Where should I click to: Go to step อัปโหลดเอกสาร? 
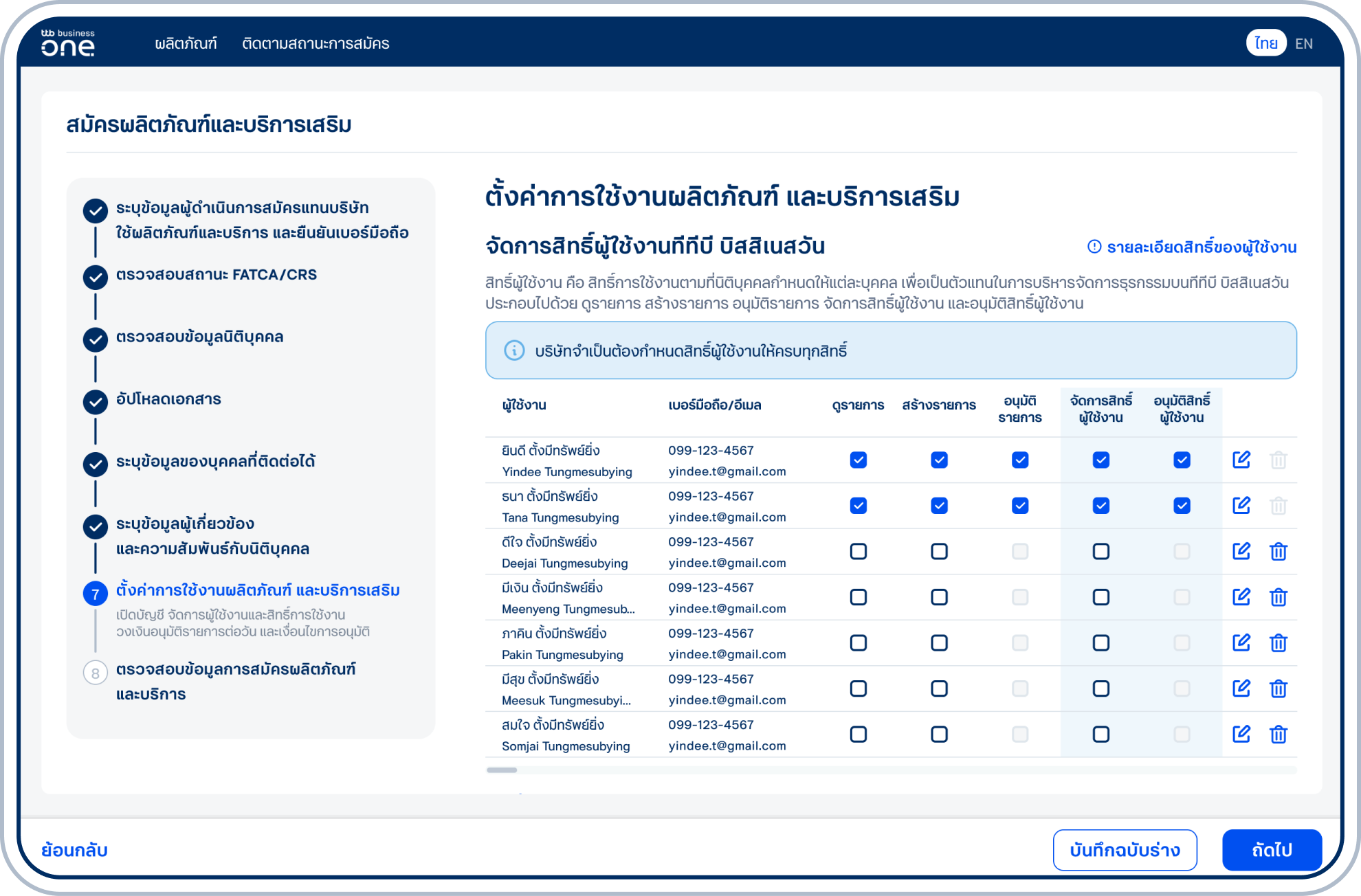(x=168, y=399)
